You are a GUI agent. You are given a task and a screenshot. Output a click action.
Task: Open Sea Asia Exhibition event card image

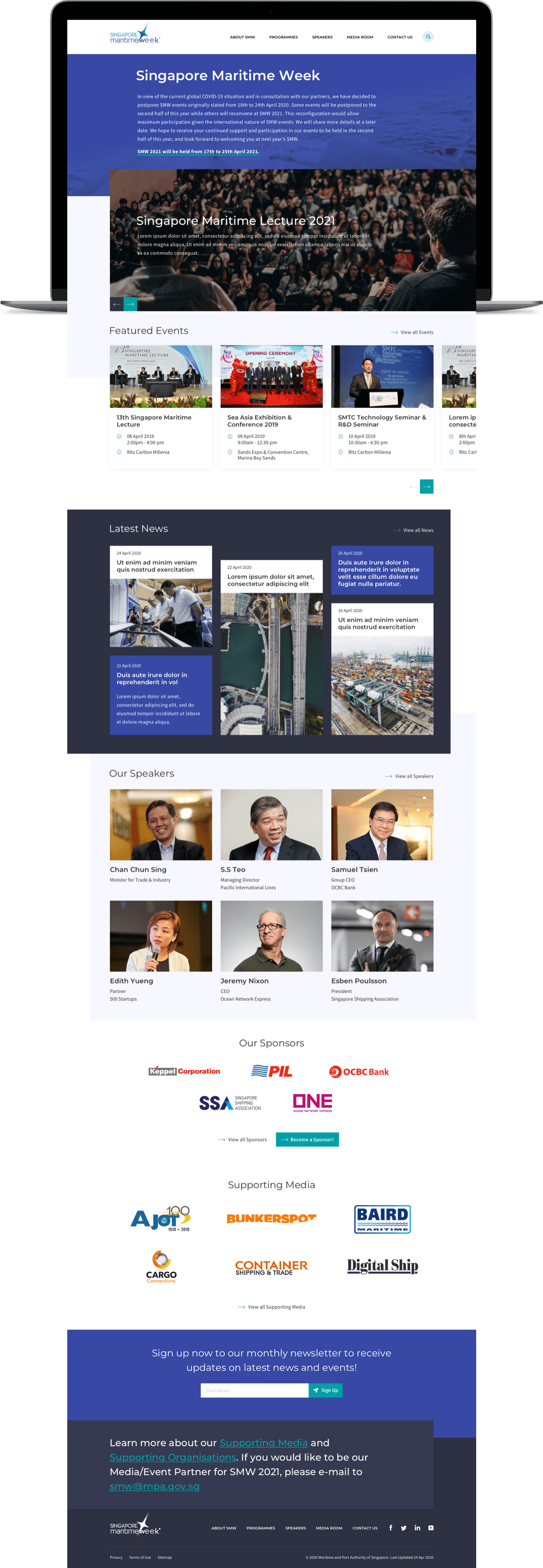point(272,376)
